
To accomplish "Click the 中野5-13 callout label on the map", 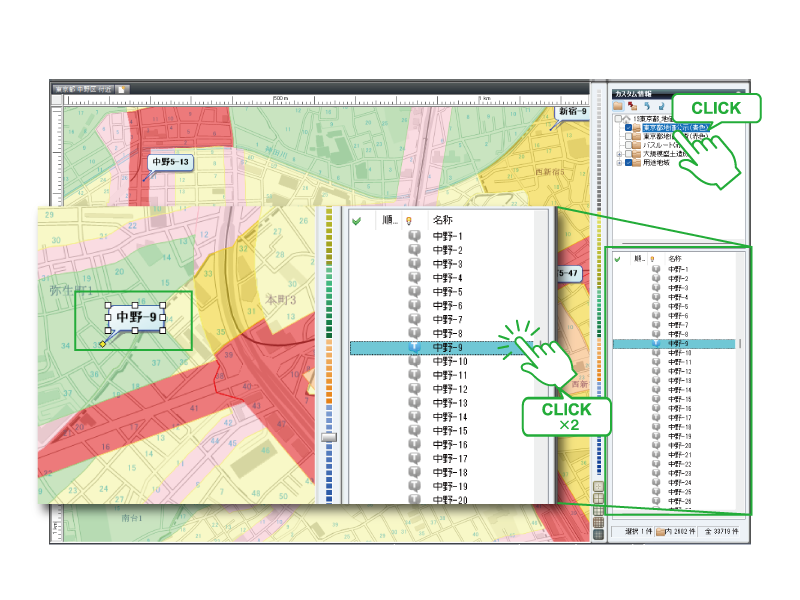I will pyautogui.click(x=170, y=162).
